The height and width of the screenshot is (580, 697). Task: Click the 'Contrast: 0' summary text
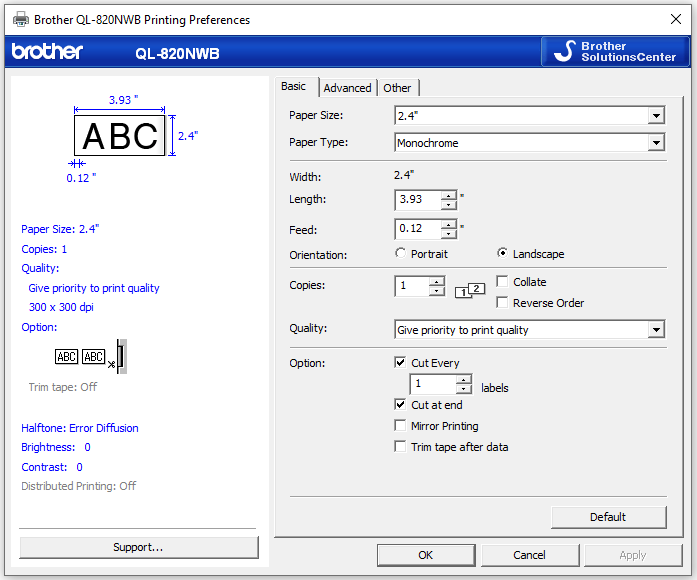(x=52, y=467)
